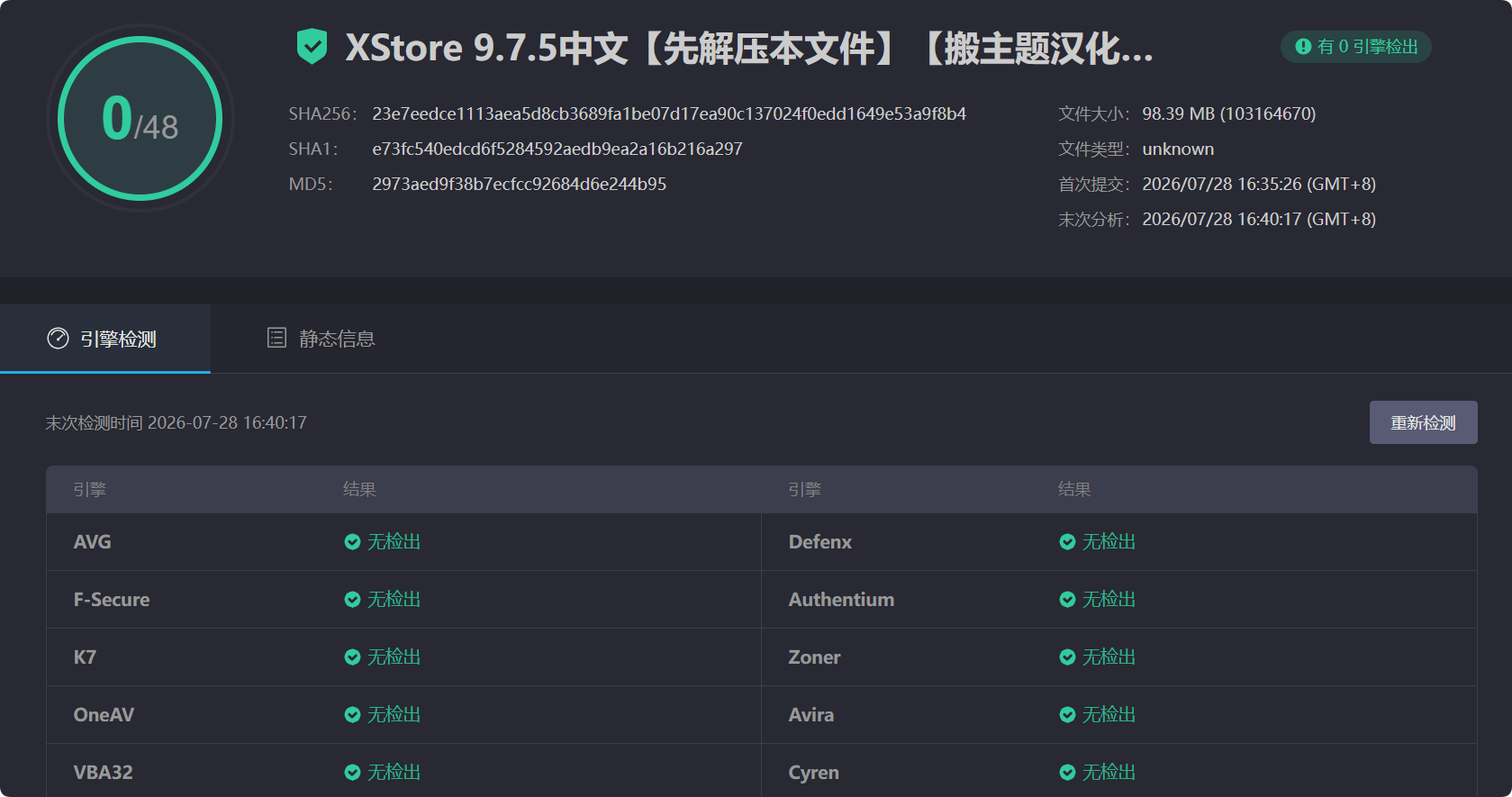Click the Cyren engine name
Image resolution: width=1512 pixels, height=797 pixels.
tap(813, 773)
